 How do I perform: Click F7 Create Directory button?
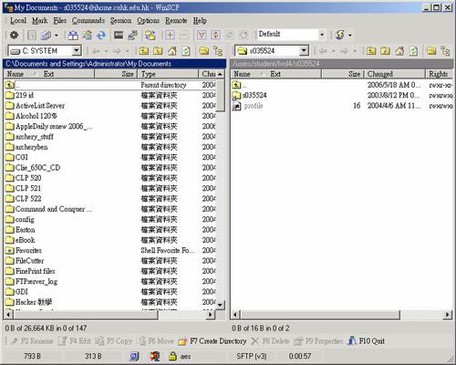(x=213, y=341)
